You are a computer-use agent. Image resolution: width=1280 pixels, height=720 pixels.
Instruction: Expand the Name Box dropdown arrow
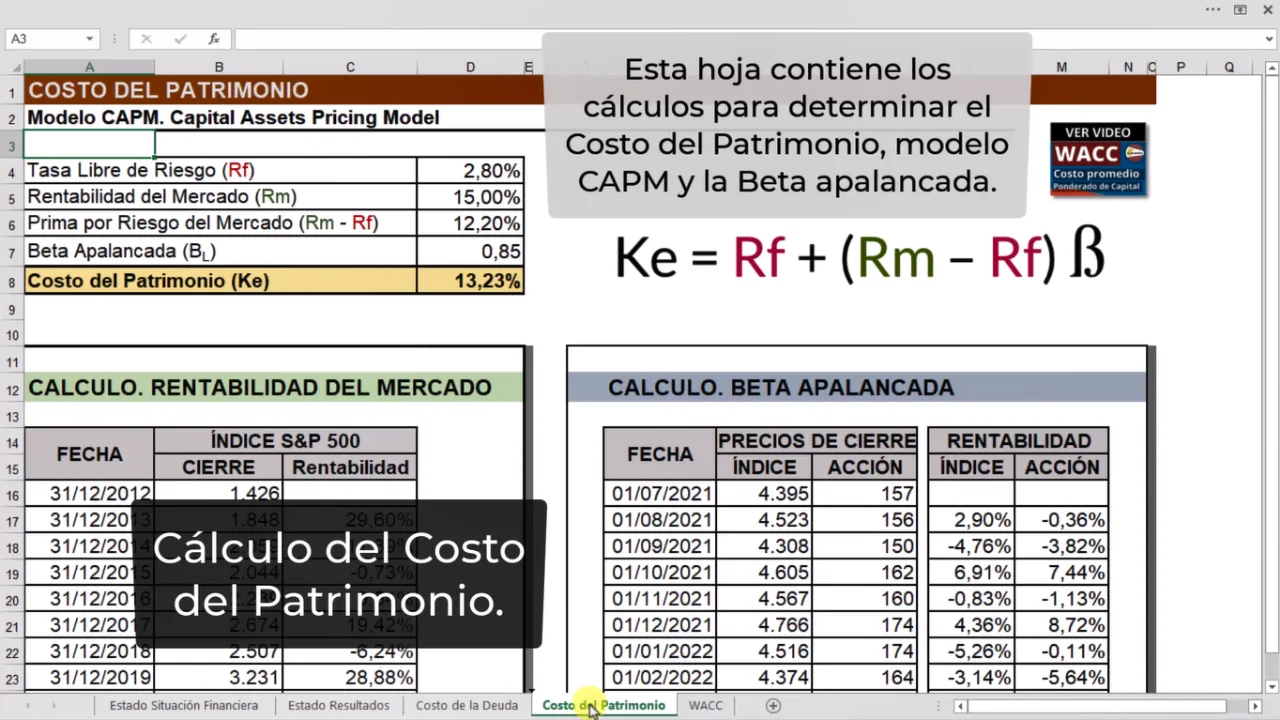point(89,39)
